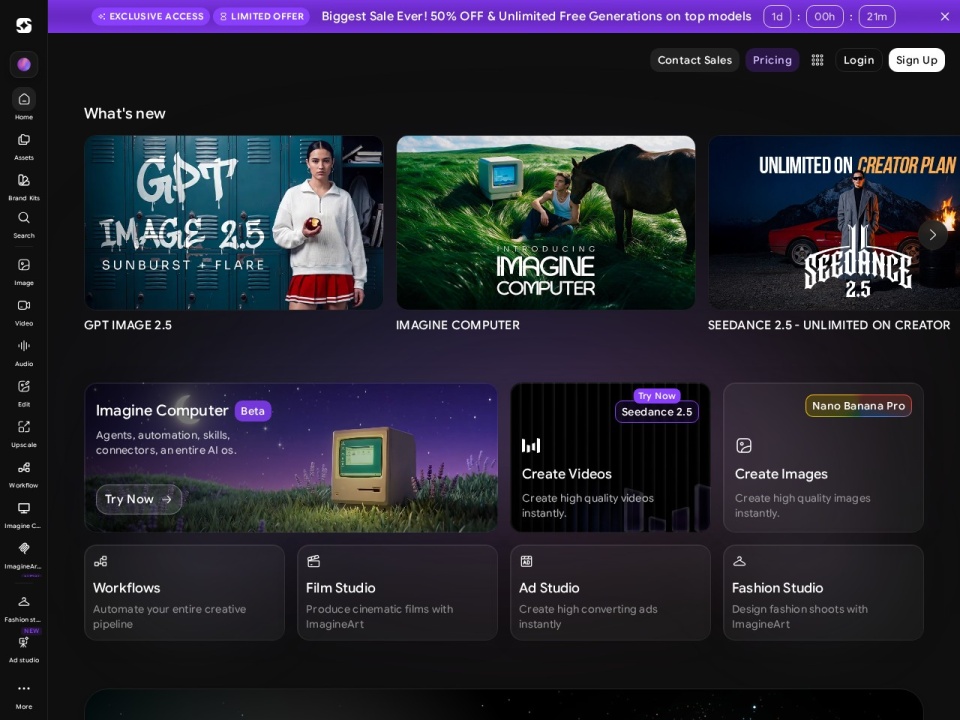The image size is (960, 720).
Task: Open the Create Images card
Action: [x=823, y=457]
